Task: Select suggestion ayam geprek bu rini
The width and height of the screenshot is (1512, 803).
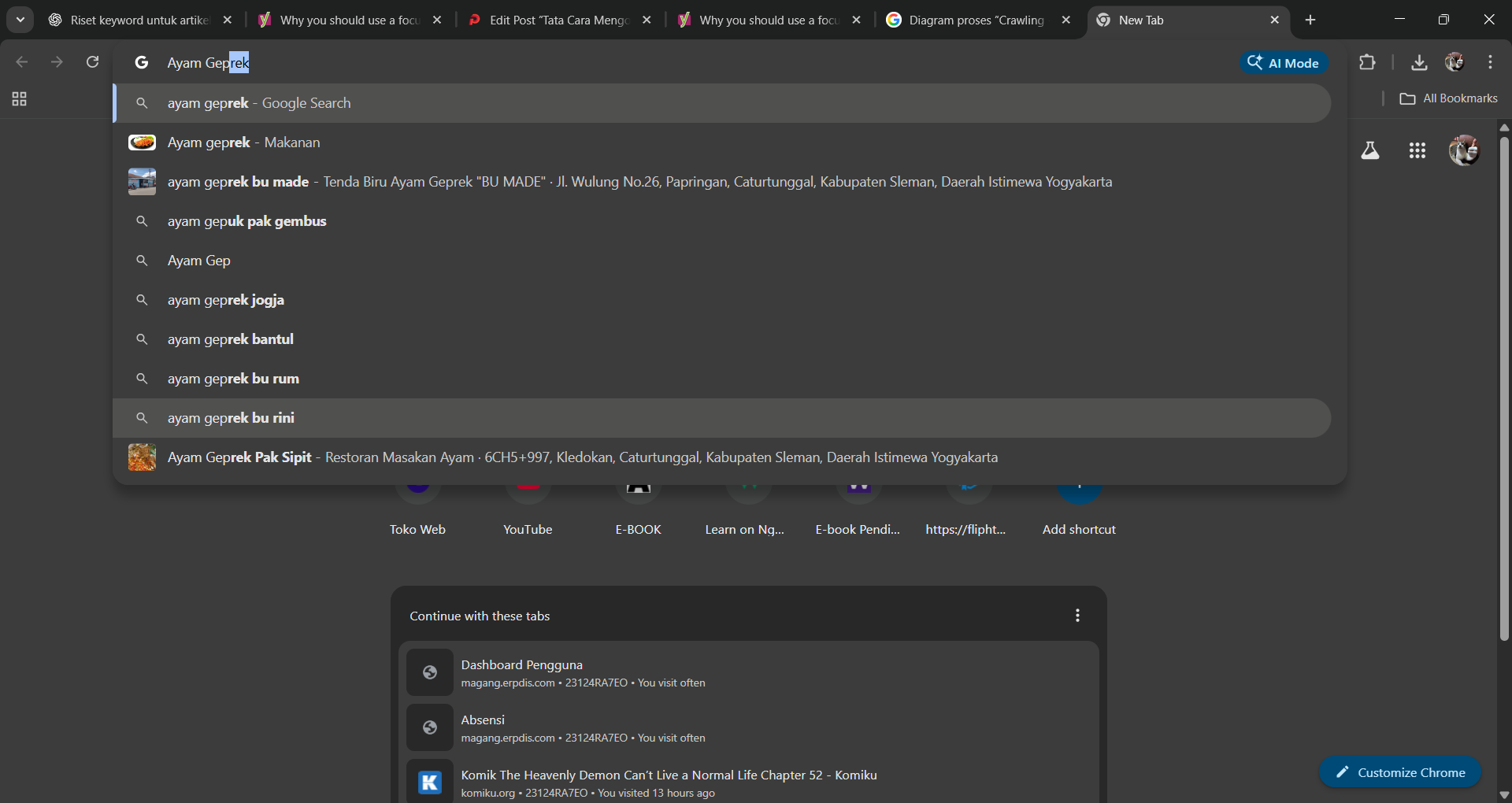Action: point(722,418)
